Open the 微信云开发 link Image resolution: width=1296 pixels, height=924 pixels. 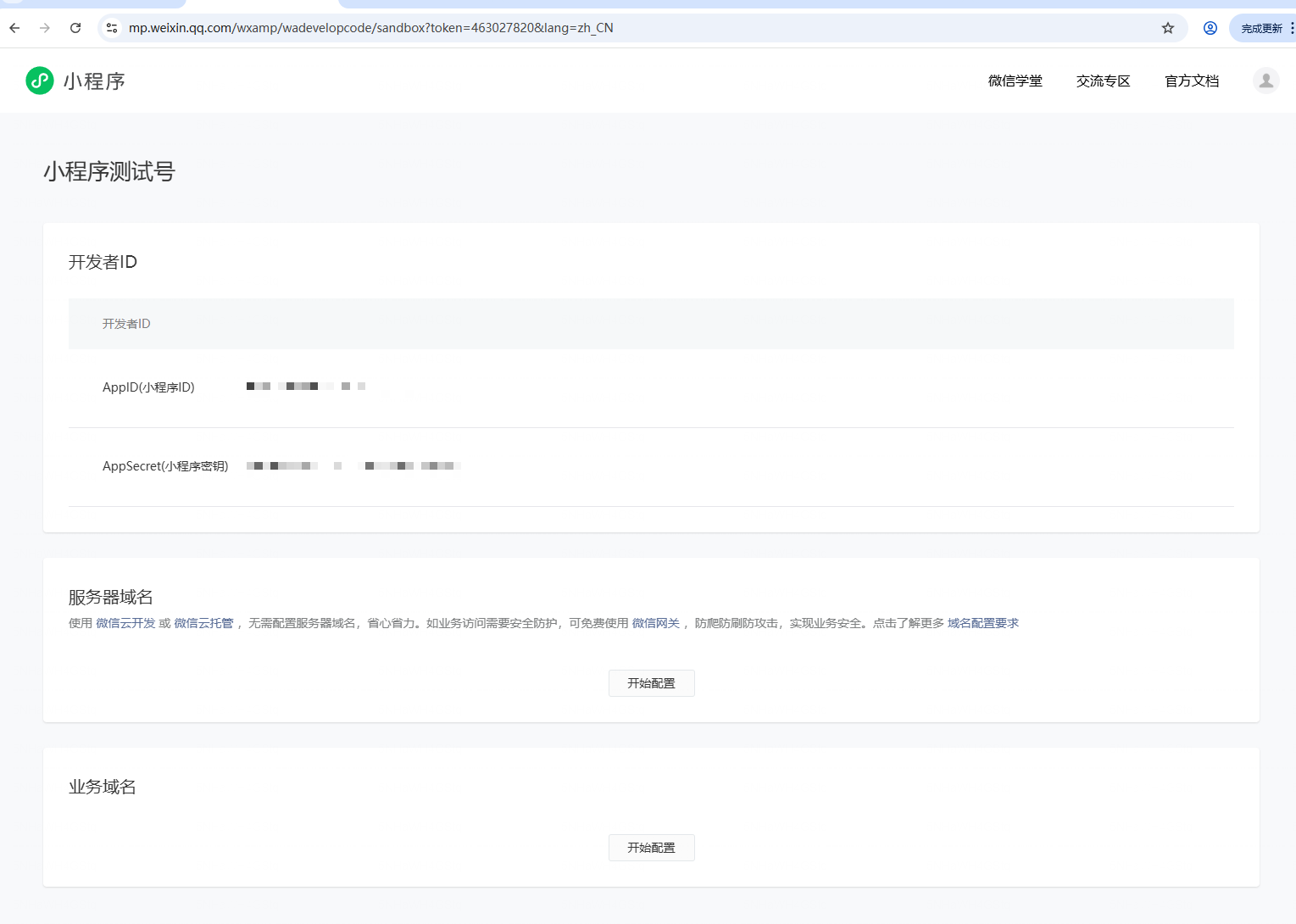125,623
